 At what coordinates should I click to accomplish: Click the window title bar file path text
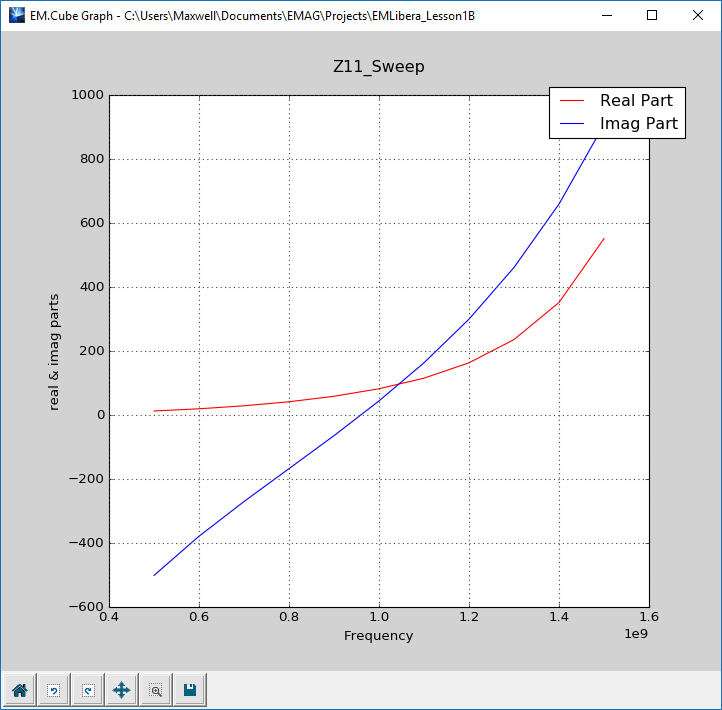[299, 16]
